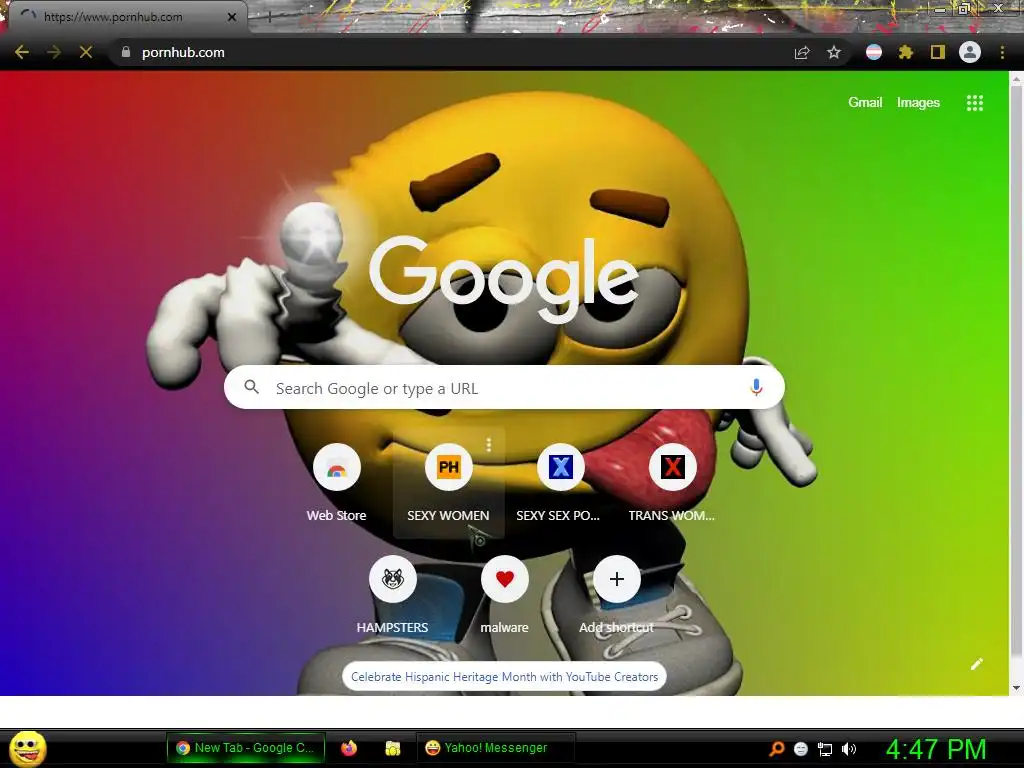Close the browser tab
This screenshot has height=768, width=1024.
232,17
